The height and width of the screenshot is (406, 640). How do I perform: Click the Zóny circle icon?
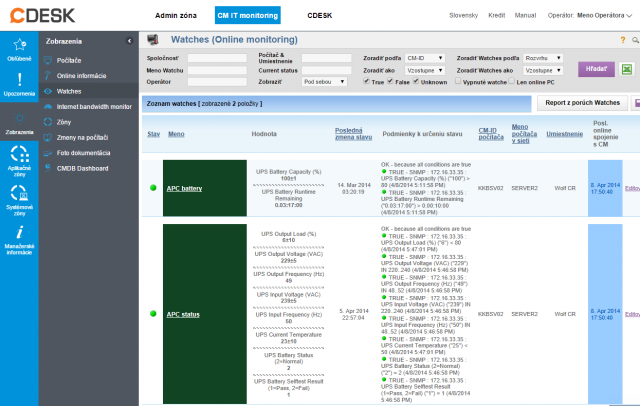click(x=48, y=122)
